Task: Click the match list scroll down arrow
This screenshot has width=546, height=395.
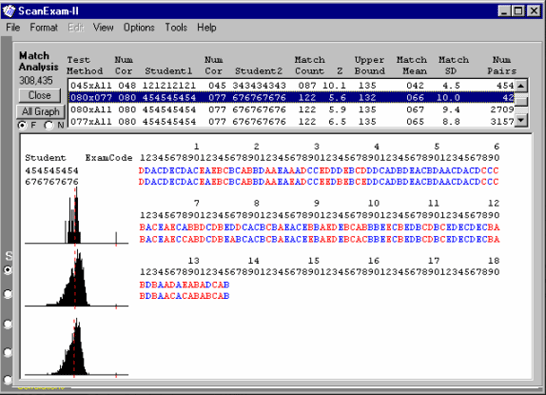Action: 521,121
